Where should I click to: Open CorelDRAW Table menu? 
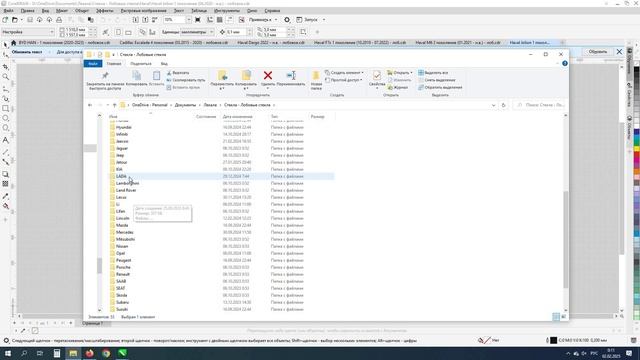click(x=199, y=11)
